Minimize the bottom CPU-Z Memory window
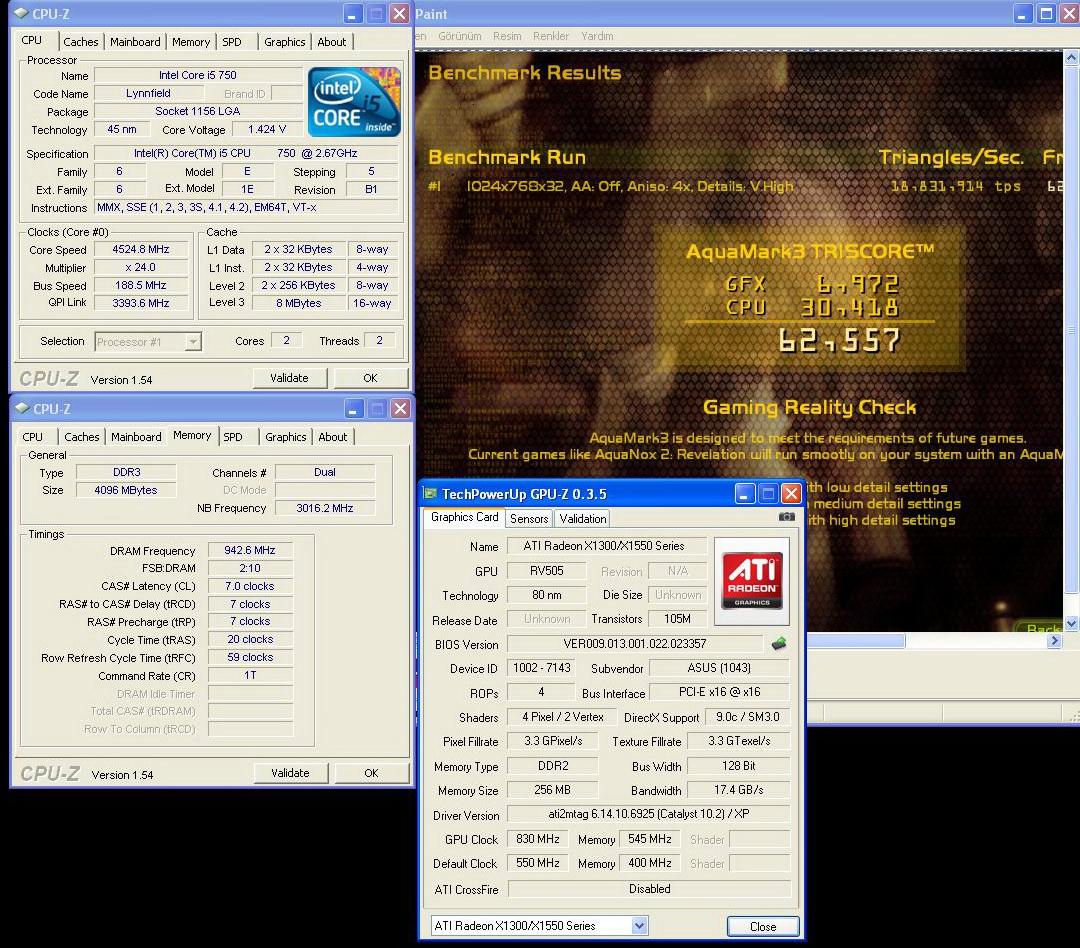The image size is (1080, 948). tap(354, 409)
